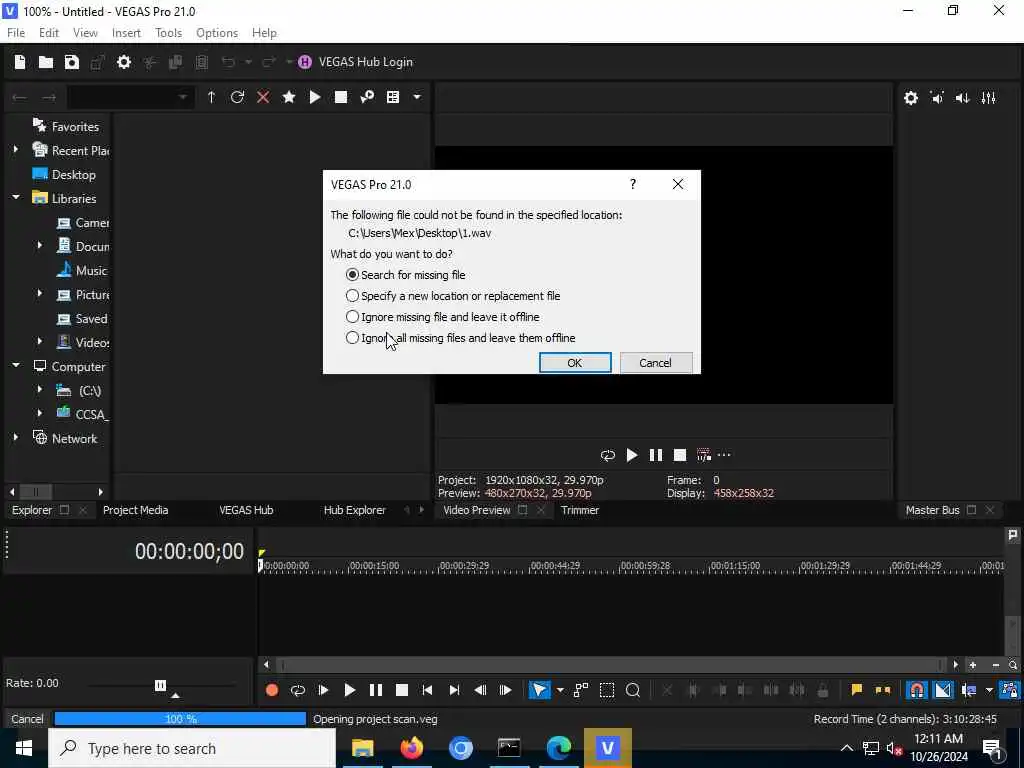Toggle snapping with the magnet icon
1024x768 pixels.
(917, 690)
